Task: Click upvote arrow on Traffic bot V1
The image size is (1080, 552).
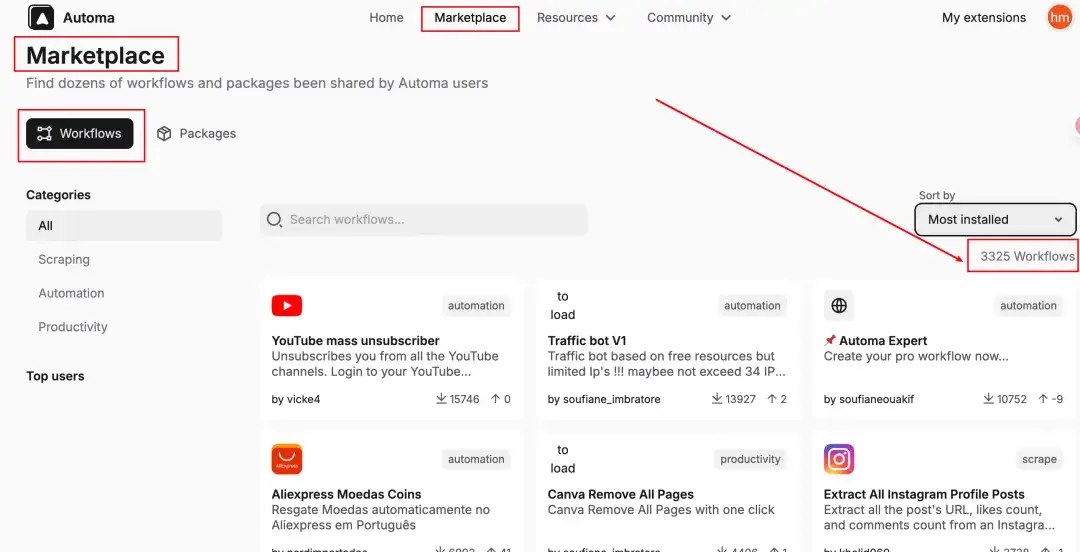Action: [x=771, y=399]
